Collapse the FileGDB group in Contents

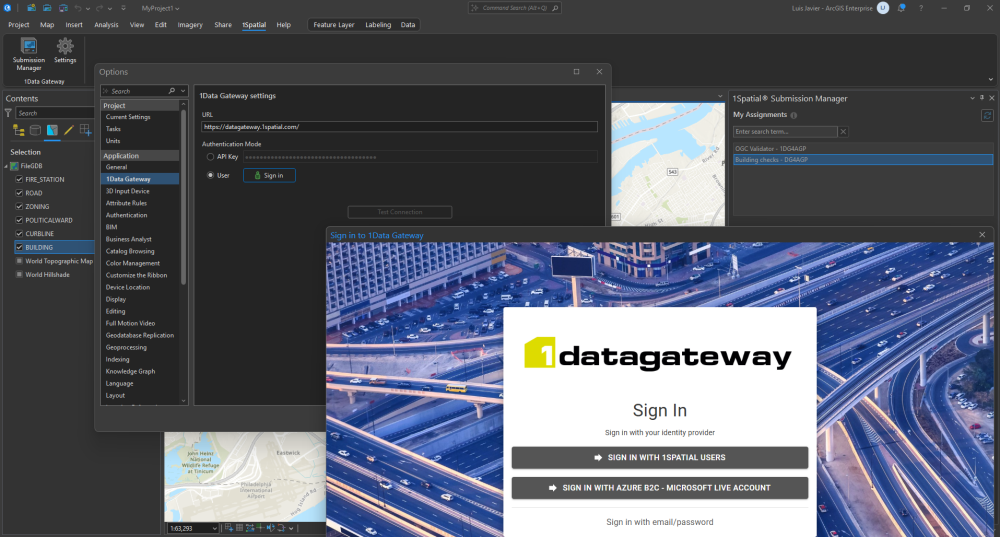(6, 166)
